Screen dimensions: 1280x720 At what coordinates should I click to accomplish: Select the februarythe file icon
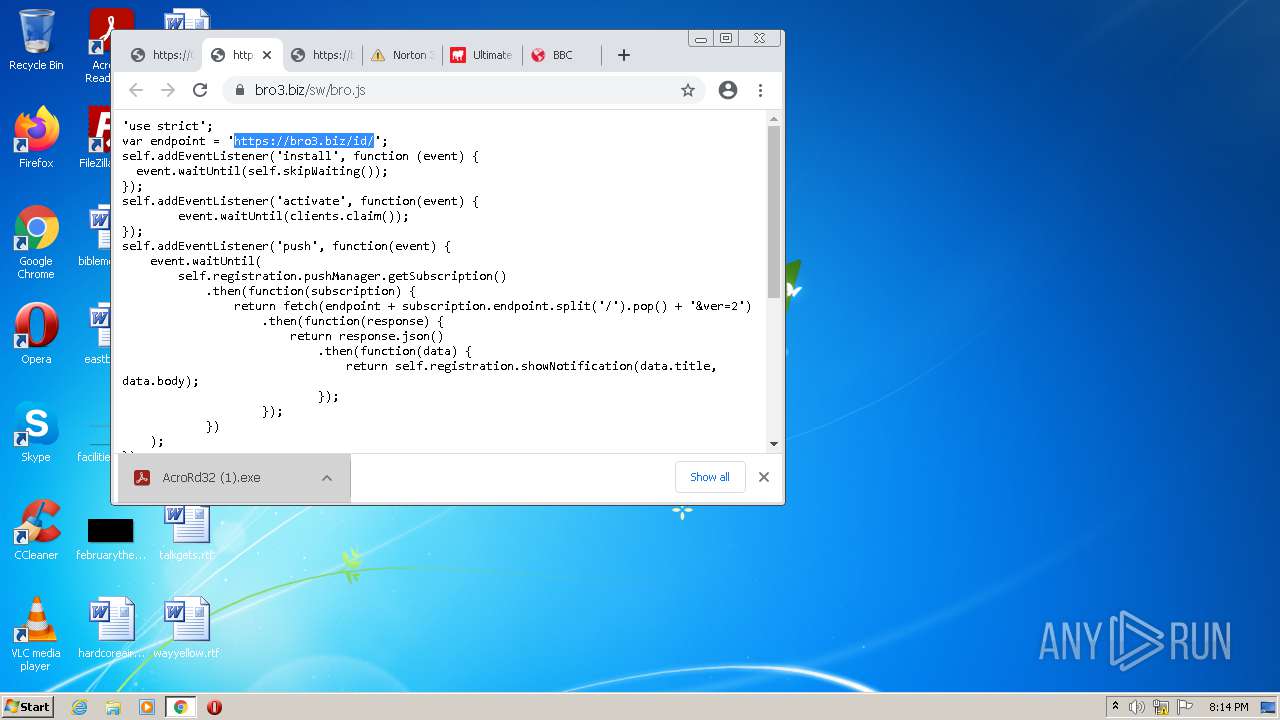pyautogui.click(x=111, y=538)
